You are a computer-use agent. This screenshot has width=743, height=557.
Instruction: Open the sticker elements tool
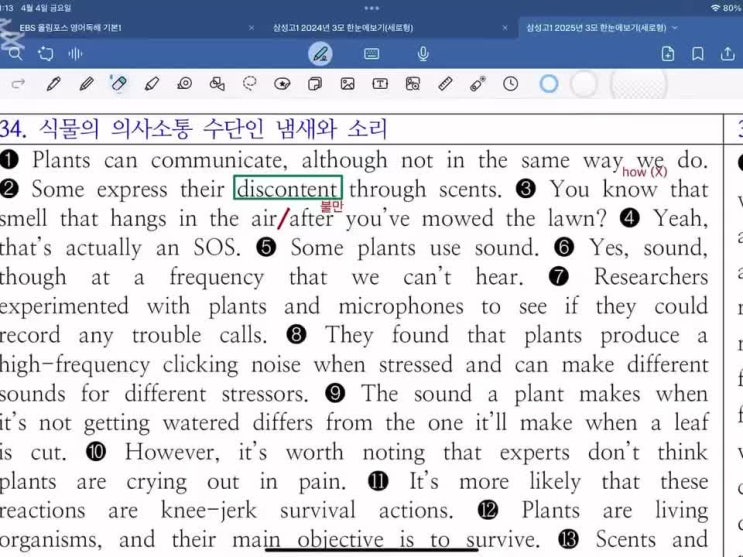click(282, 84)
